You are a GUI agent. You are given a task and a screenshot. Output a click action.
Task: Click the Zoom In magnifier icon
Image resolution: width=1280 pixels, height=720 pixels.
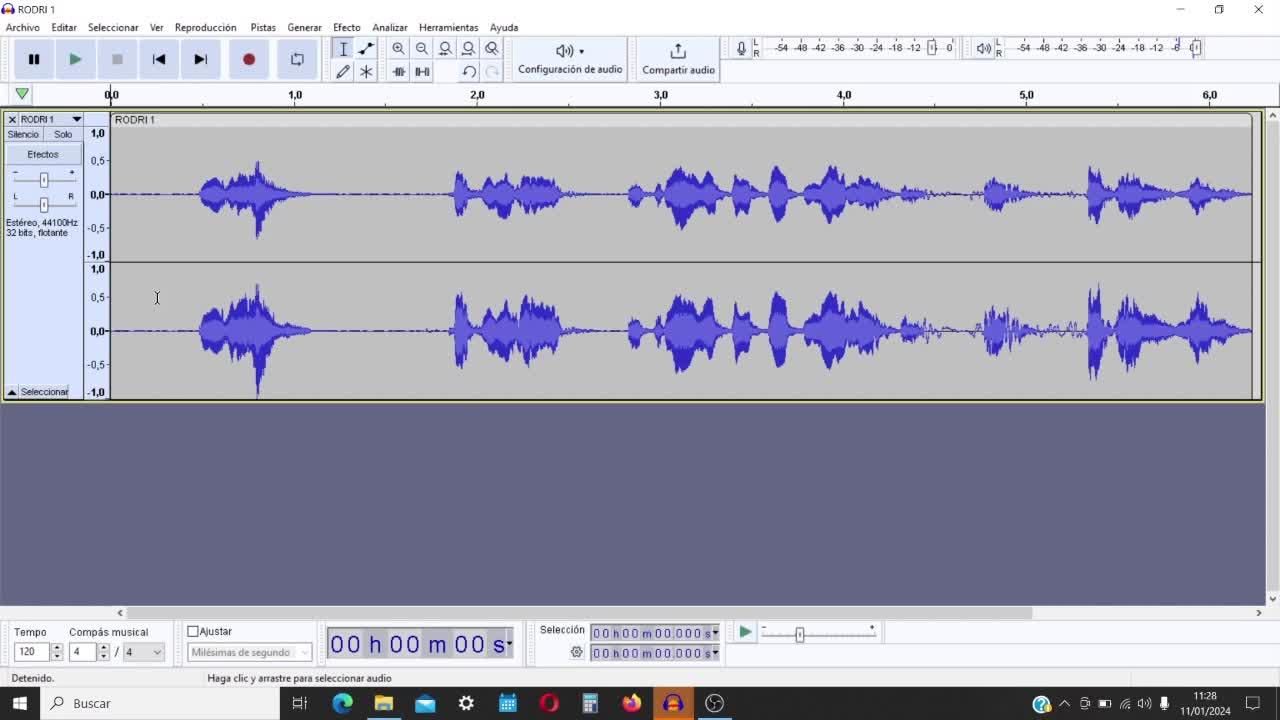pyautogui.click(x=398, y=48)
